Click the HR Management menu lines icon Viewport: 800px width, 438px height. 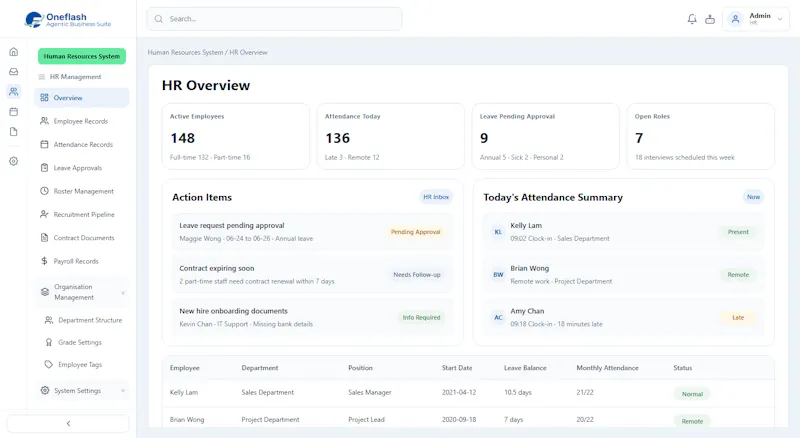(41, 77)
